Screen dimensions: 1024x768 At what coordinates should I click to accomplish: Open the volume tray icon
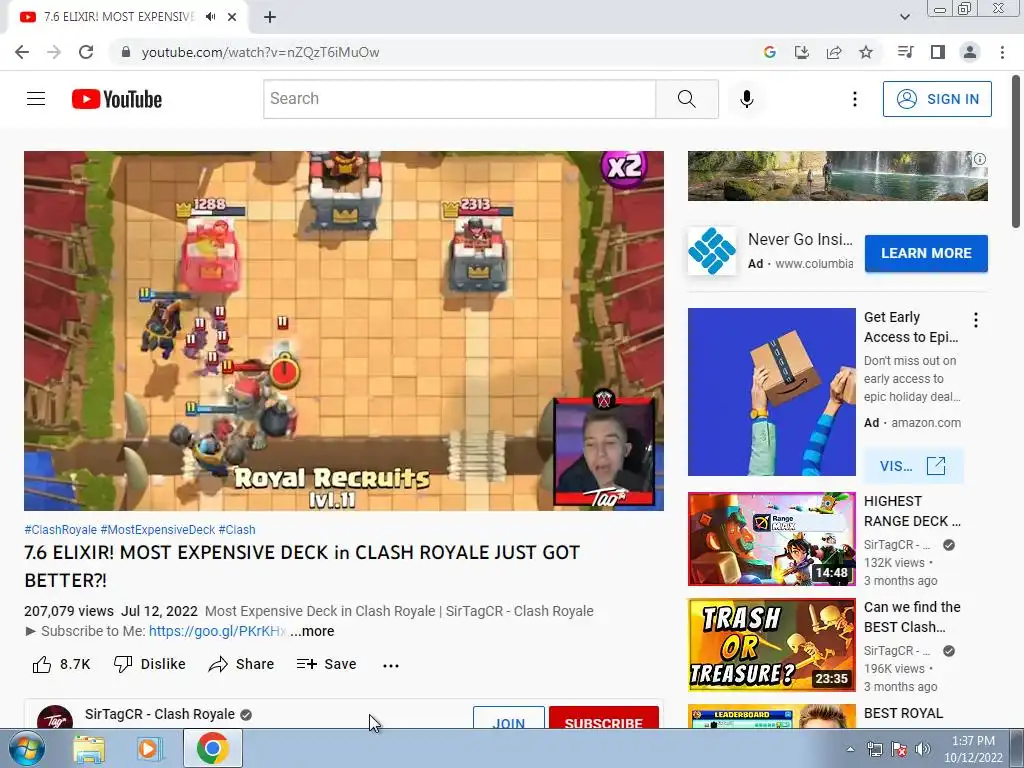tap(923, 749)
